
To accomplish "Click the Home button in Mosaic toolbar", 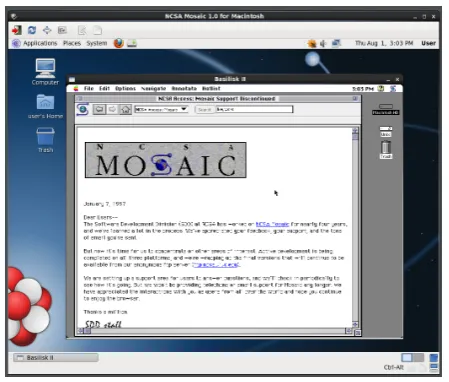I will tap(125, 109).
